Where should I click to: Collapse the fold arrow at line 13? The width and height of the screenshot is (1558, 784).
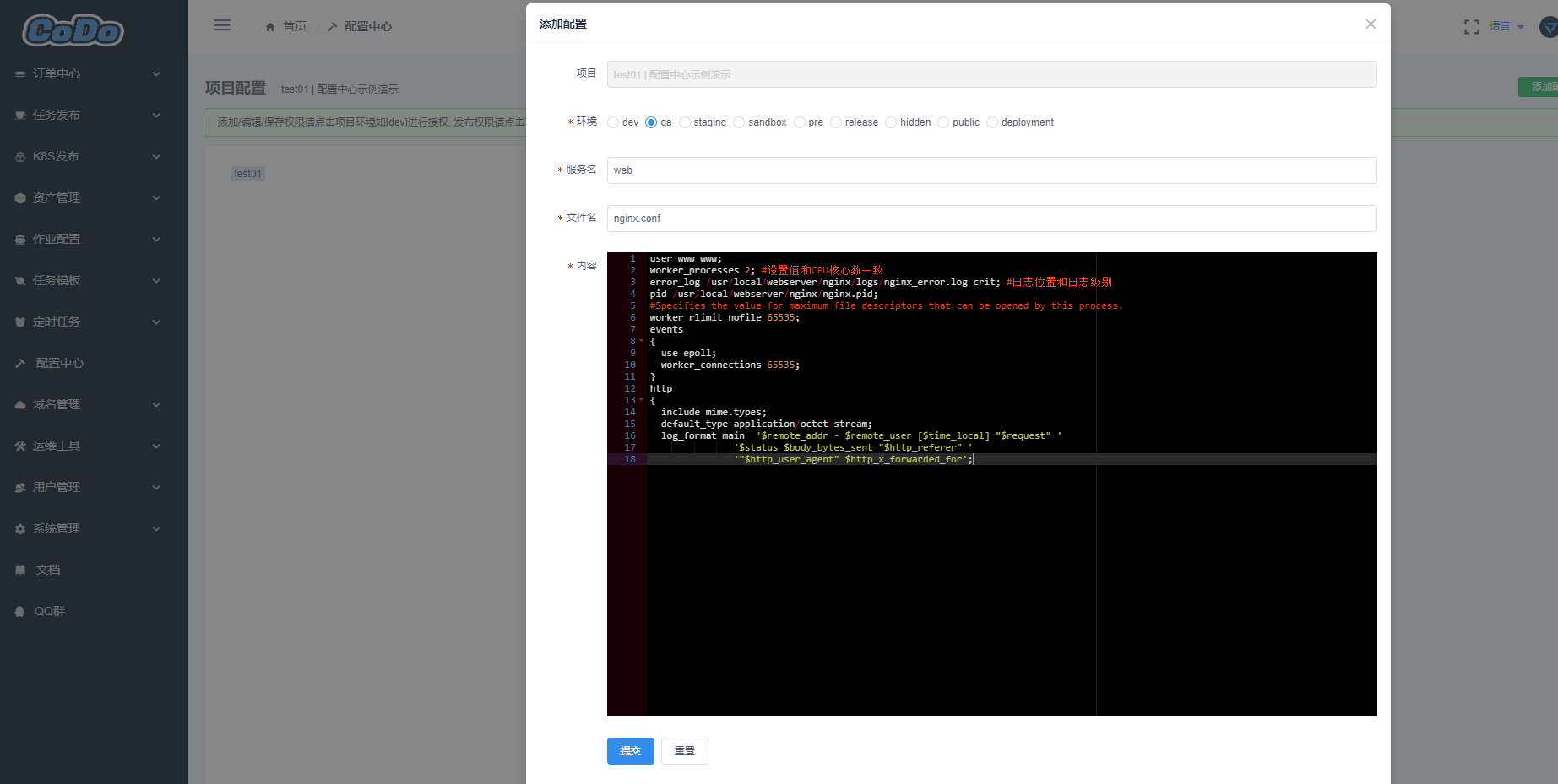641,400
